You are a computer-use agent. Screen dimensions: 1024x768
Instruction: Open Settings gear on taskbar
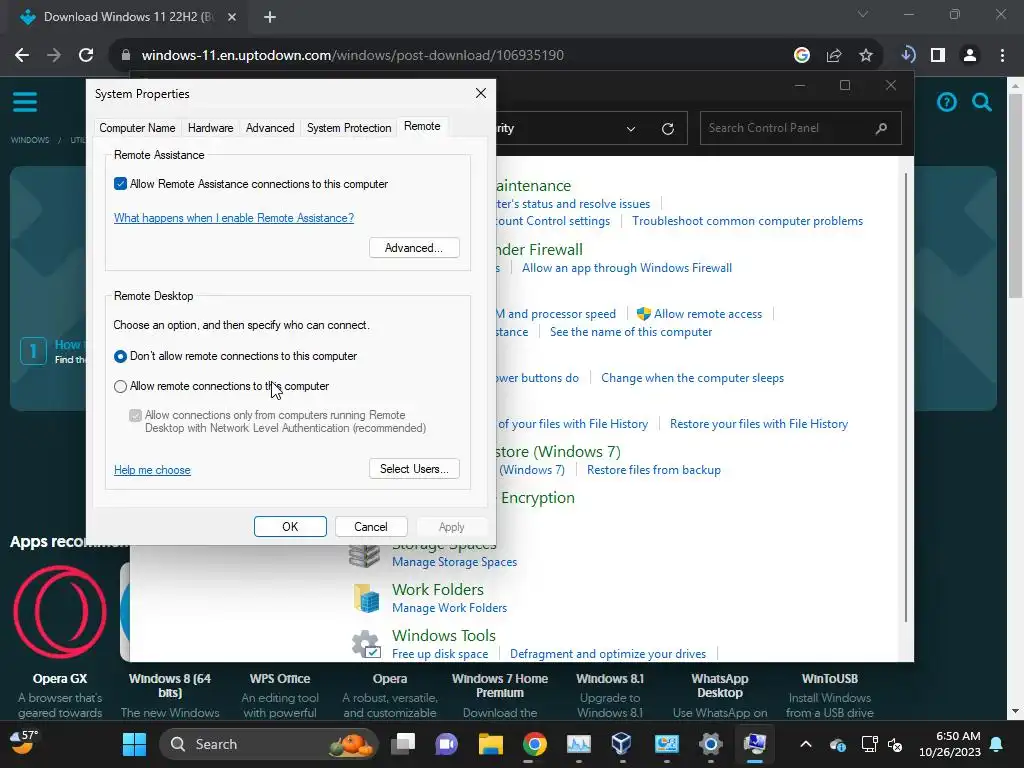tap(711, 744)
